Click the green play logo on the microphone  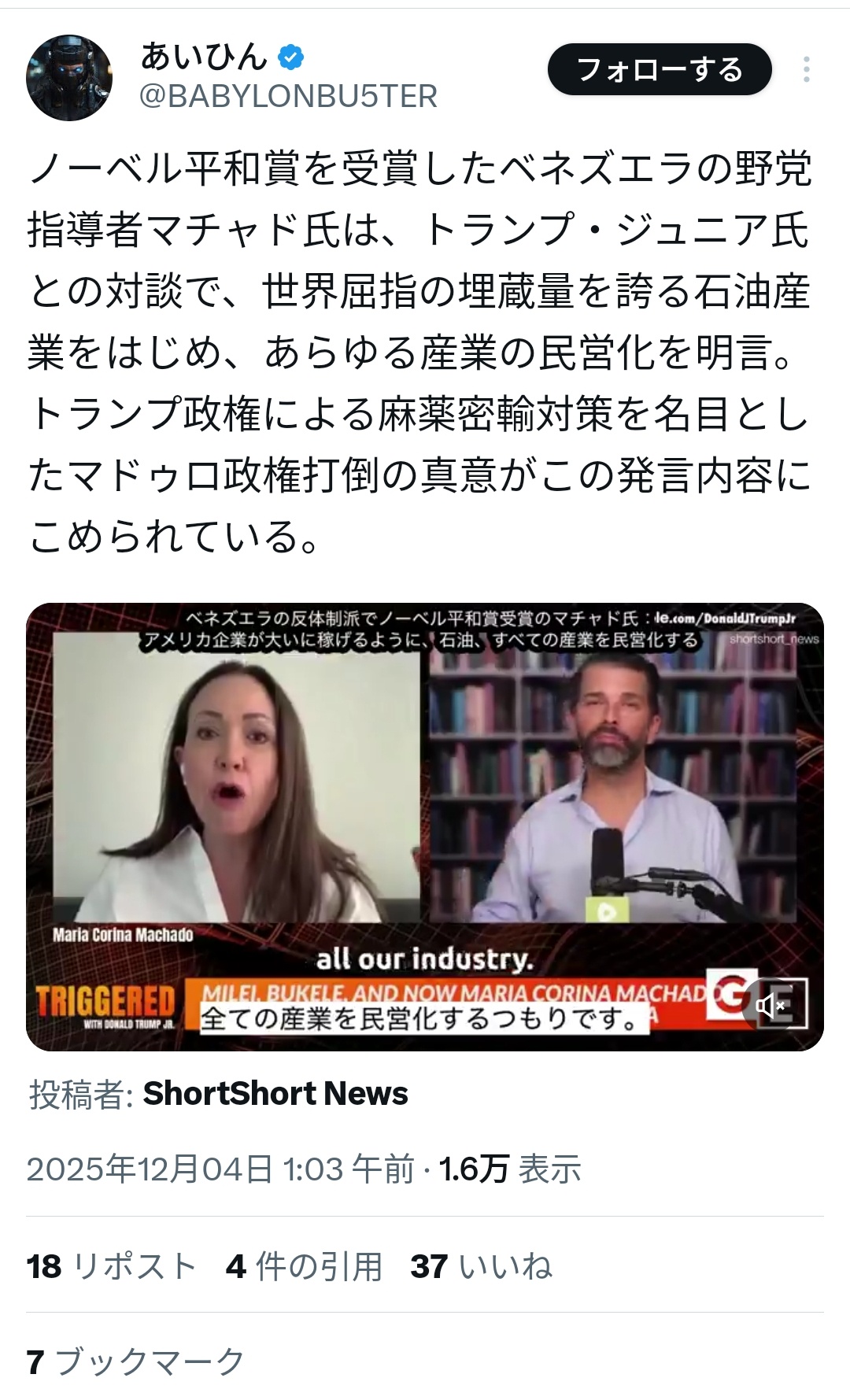pyautogui.click(x=607, y=910)
